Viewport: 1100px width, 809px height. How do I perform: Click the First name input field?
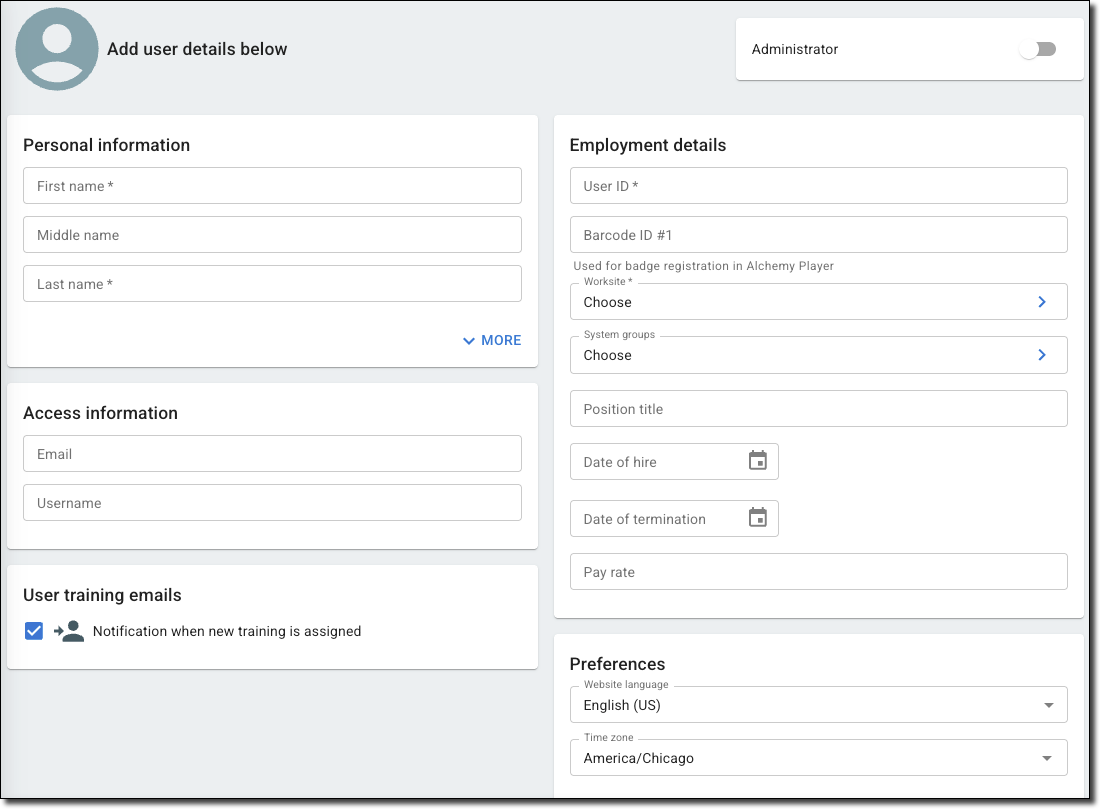click(272, 186)
